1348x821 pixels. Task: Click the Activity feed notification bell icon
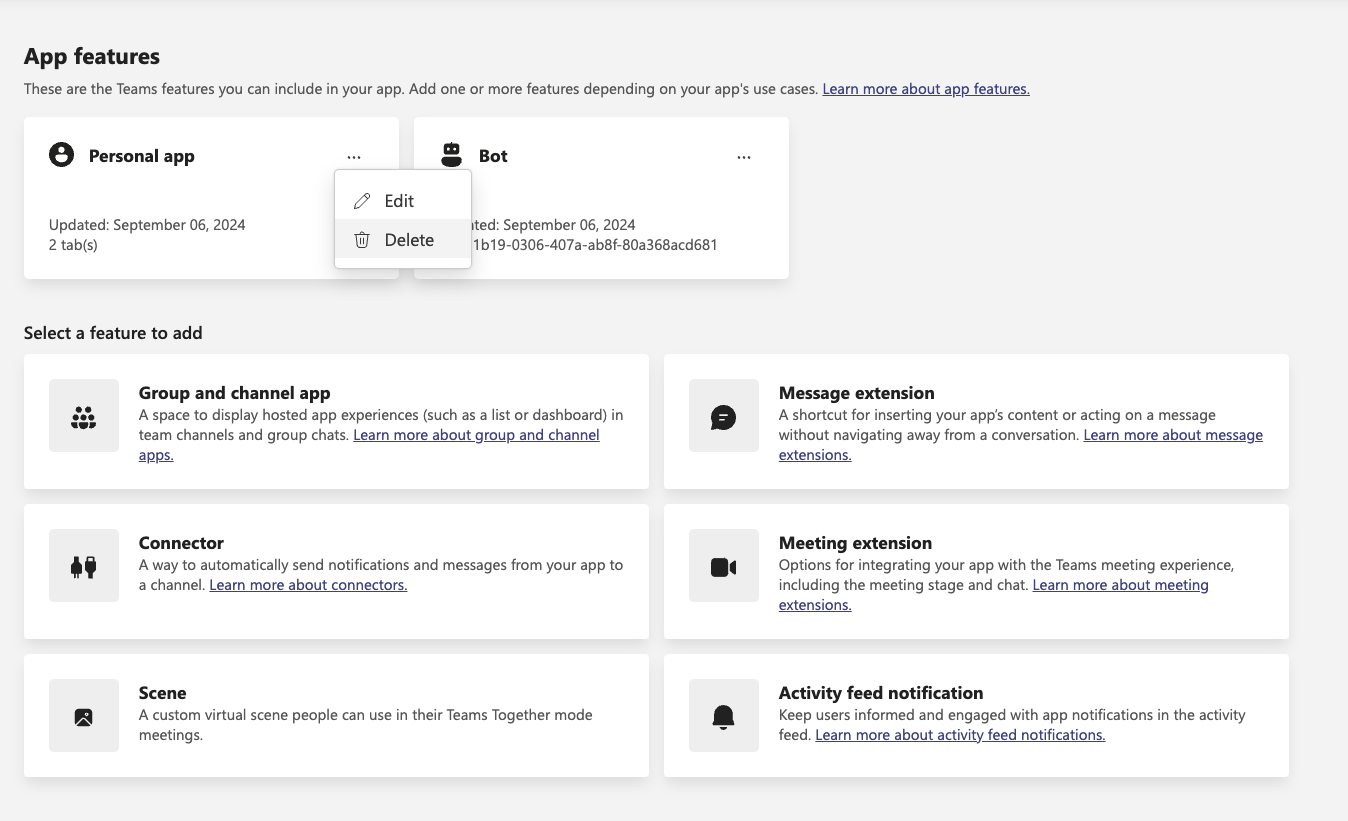tap(724, 716)
